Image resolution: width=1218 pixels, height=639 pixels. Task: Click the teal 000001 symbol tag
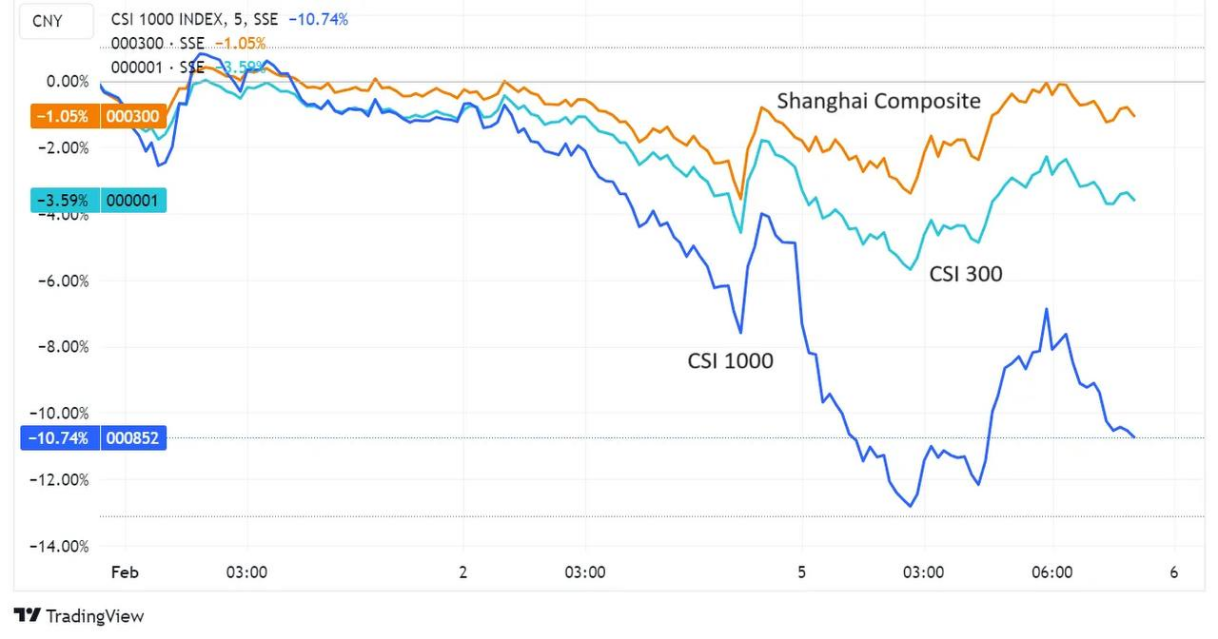132,200
